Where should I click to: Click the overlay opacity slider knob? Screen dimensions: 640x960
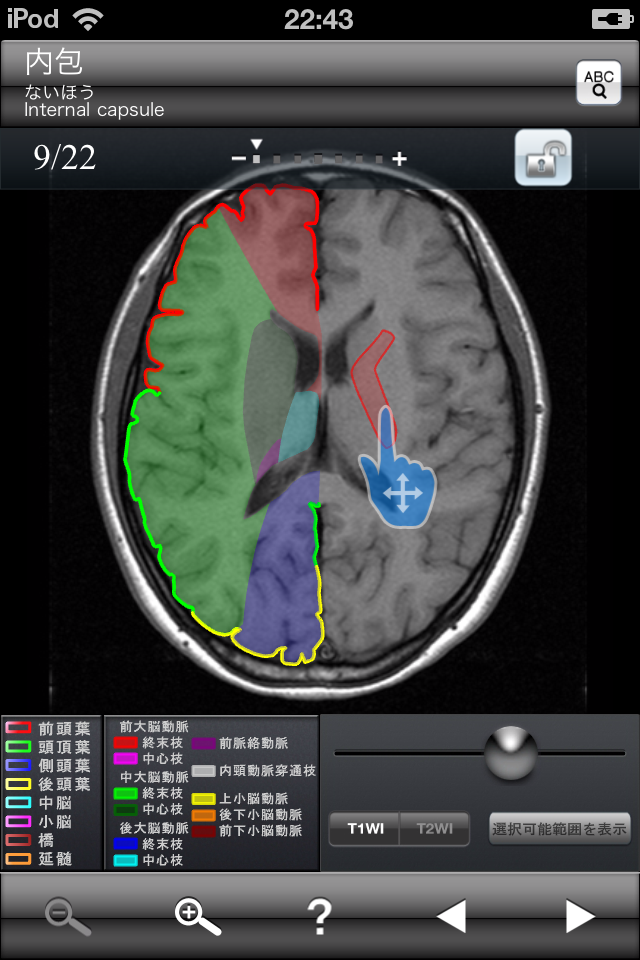click(x=510, y=753)
